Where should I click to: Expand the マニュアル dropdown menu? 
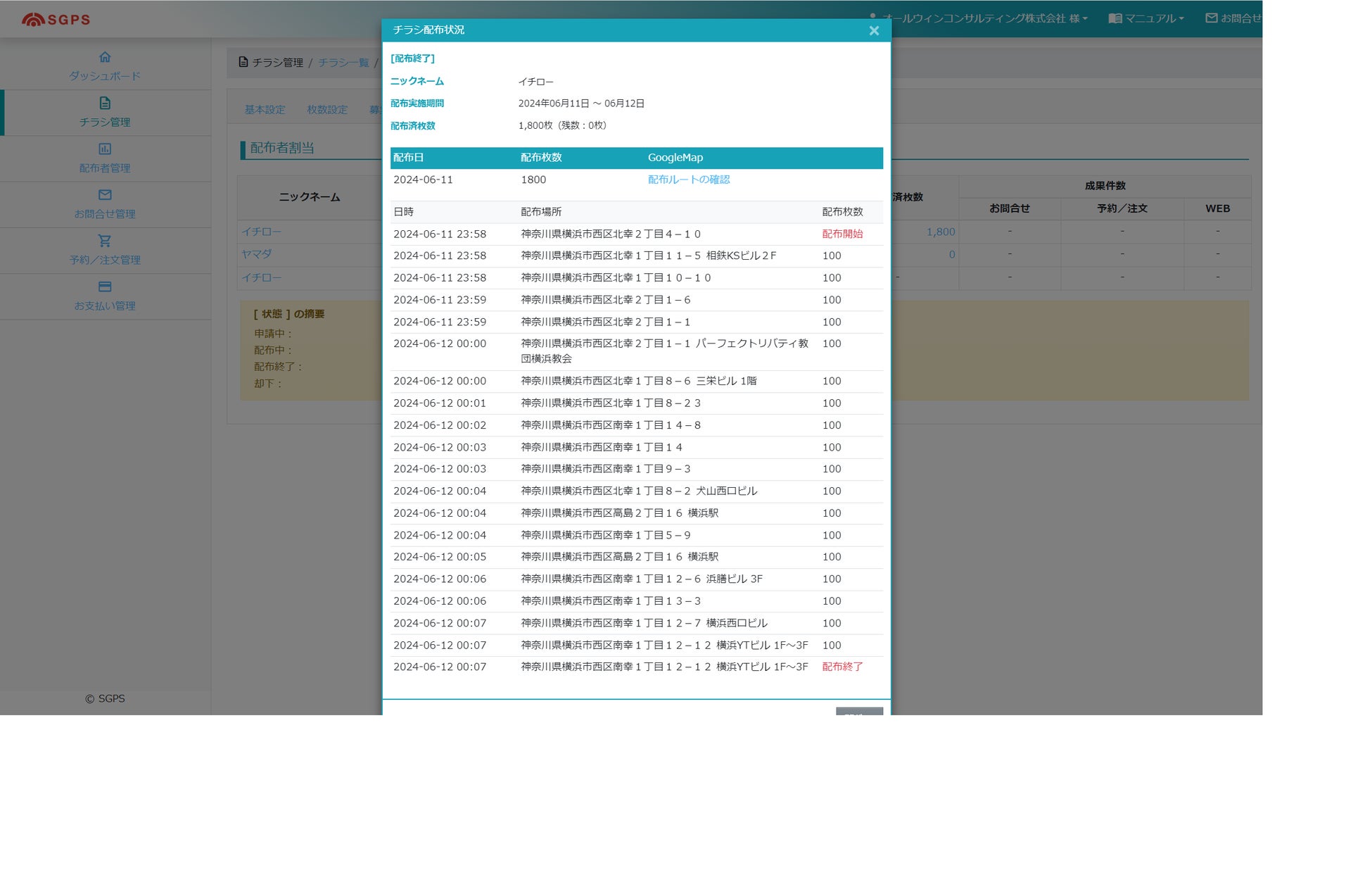[x=1153, y=18]
